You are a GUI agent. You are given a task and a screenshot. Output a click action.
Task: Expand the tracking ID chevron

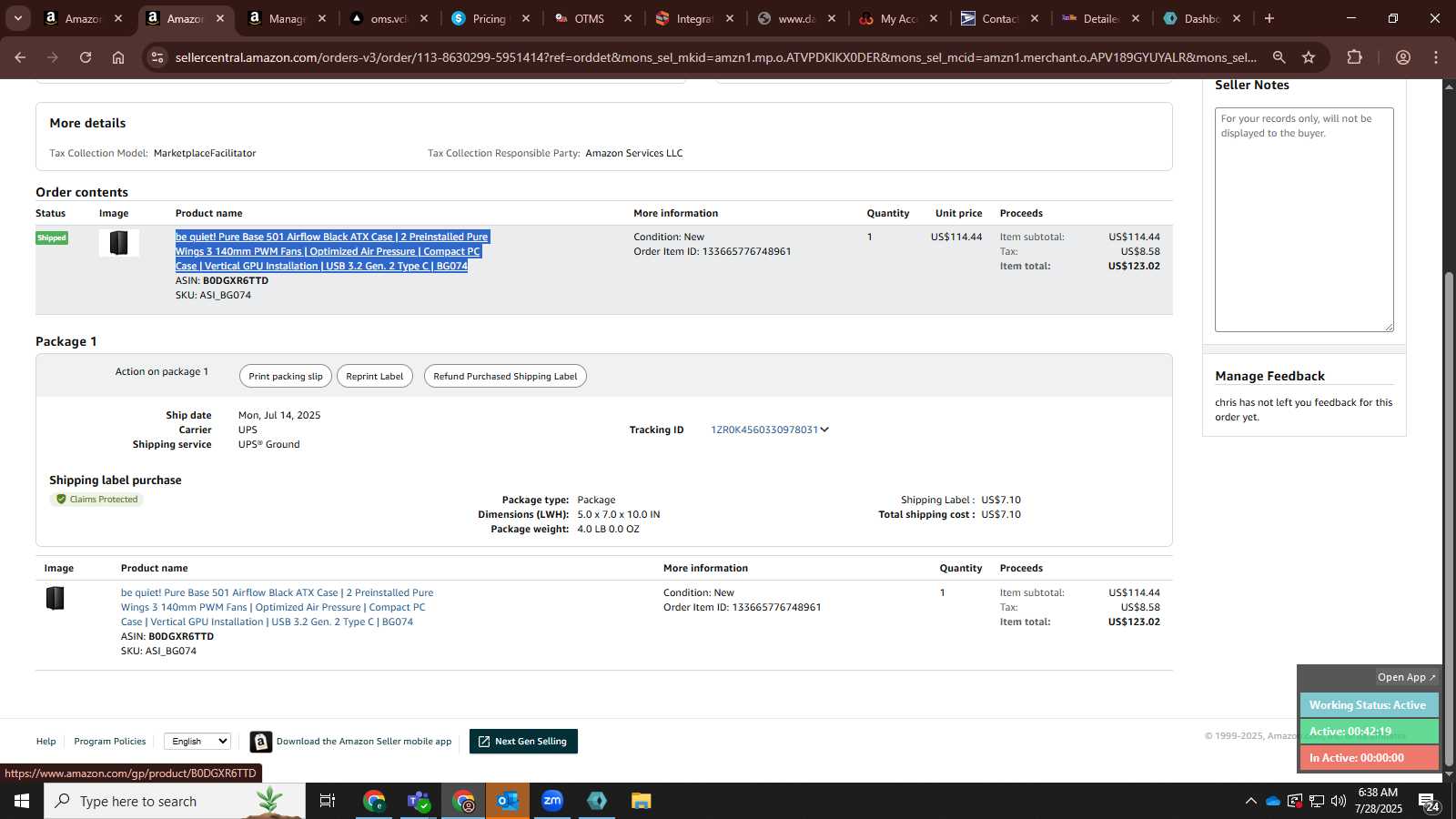(824, 430)
